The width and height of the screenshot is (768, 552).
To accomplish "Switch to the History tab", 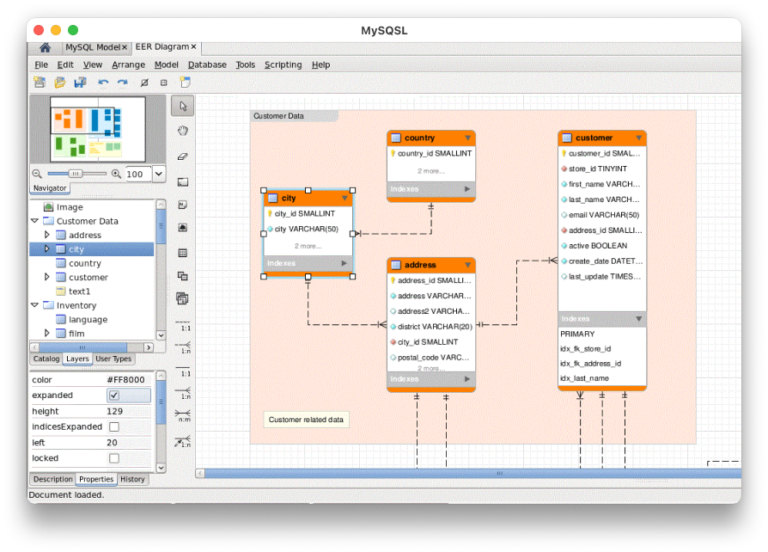I will [x=132, y=479].
